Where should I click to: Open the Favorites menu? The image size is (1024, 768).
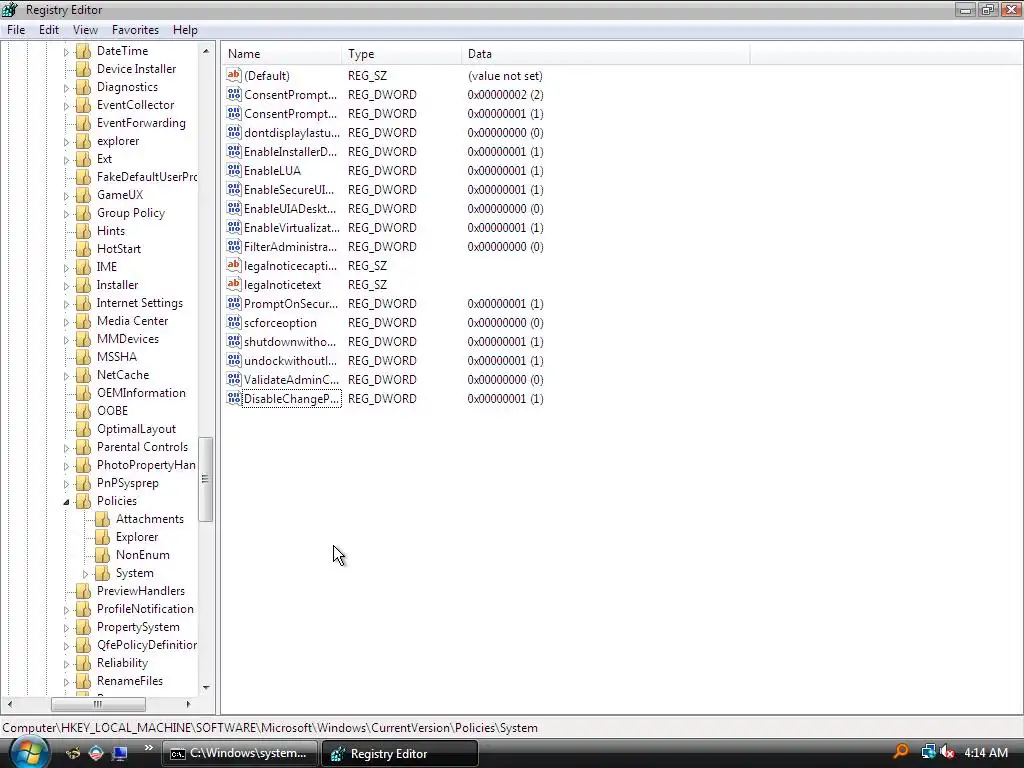(135, 30)
